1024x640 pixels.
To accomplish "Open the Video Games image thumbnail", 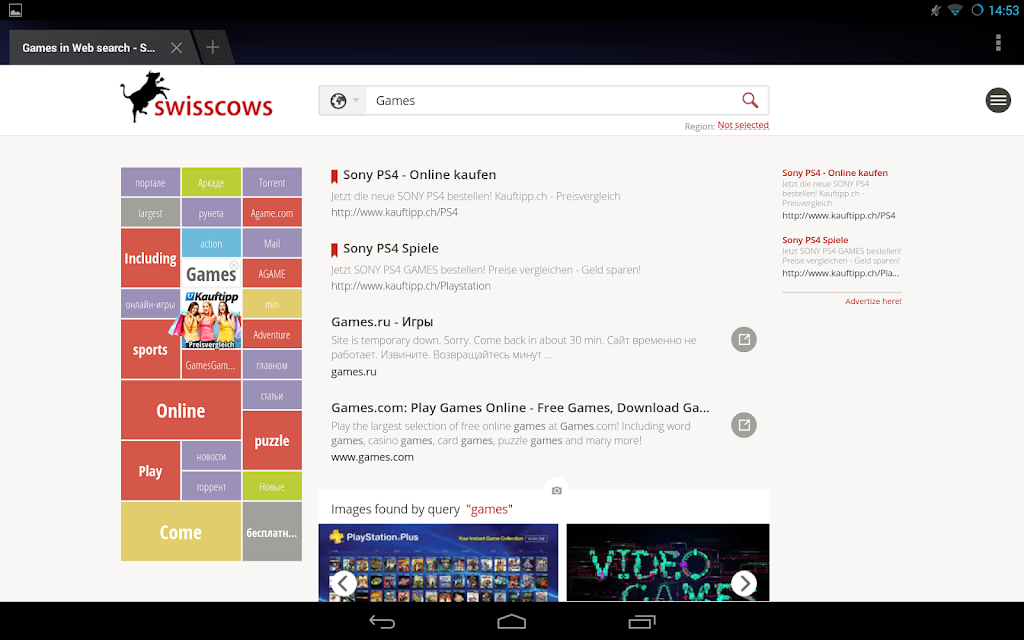I will point(667,562).
